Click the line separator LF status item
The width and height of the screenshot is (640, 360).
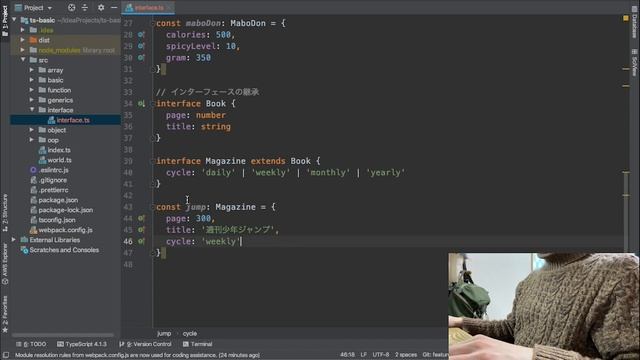(x=363, y=355)
